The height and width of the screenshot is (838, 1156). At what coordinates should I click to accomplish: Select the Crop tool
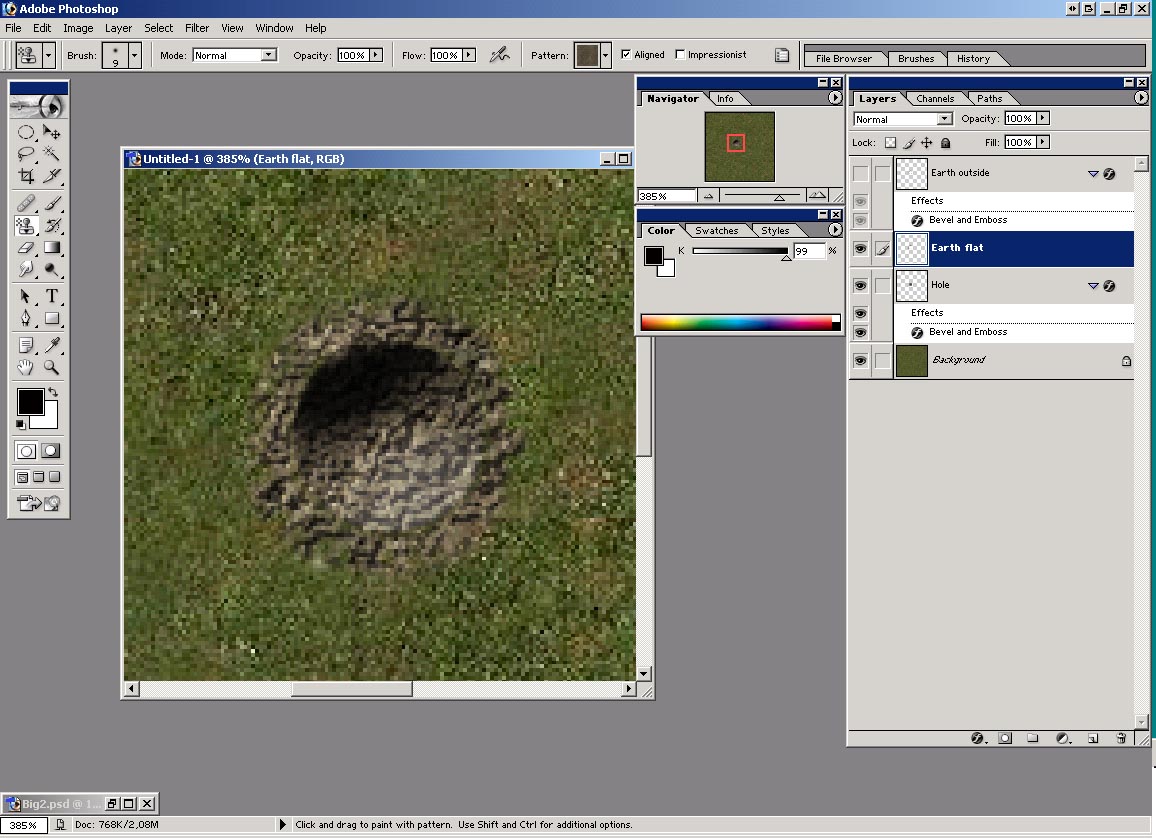[x=27, y=176]
